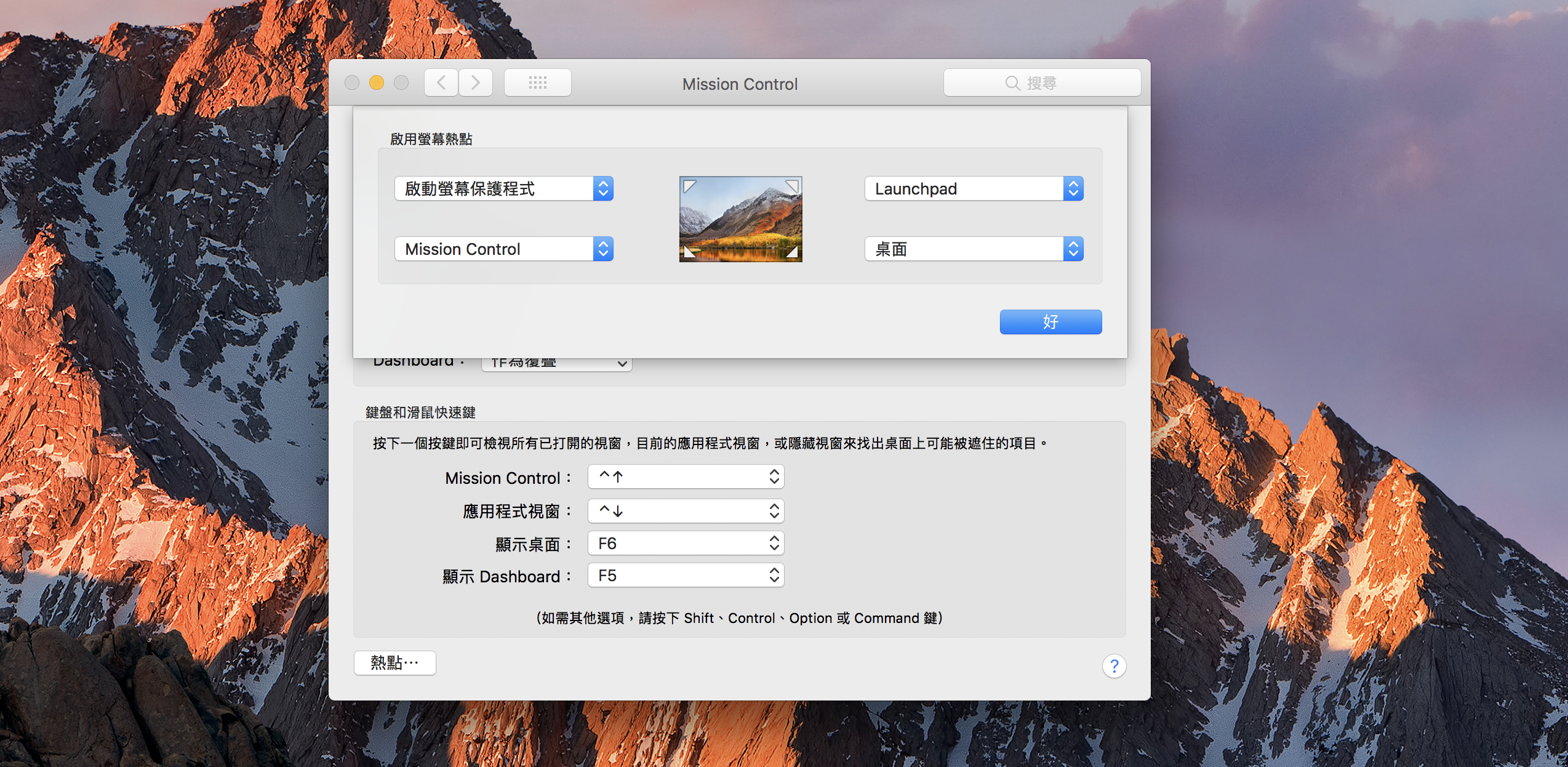Screen dimensions: 1568x767
Task: Click the 鍵盤和滑鼠快速鍵 section heading
Action: [420, 412]
